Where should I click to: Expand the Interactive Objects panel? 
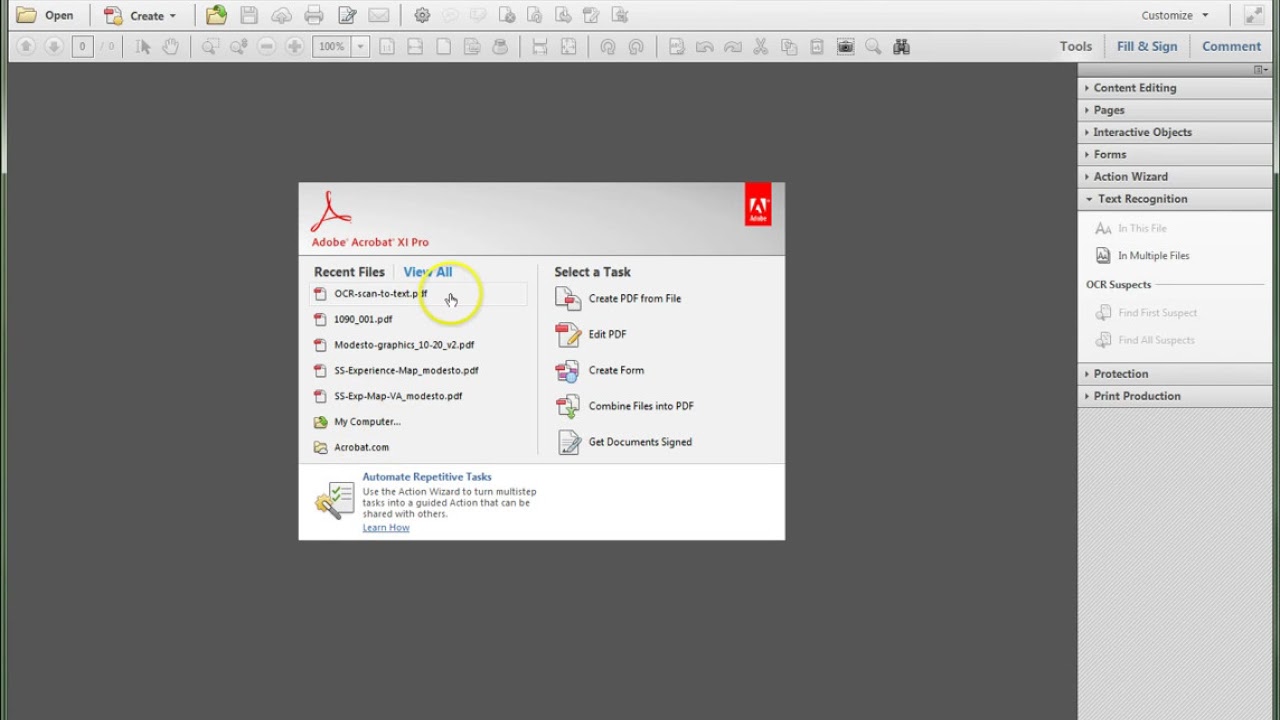point(1174,132)
